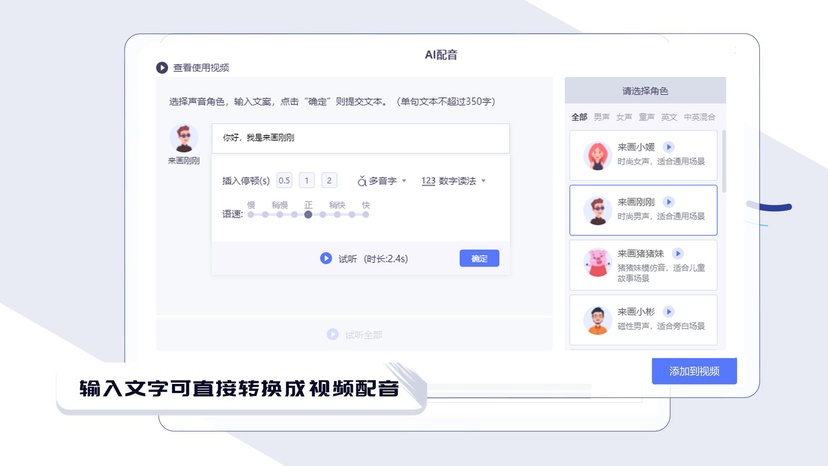The height and width of the screenshot is (466, 828).
Task: Play sample for 来画小彬 voice
Action: (669, 311)
